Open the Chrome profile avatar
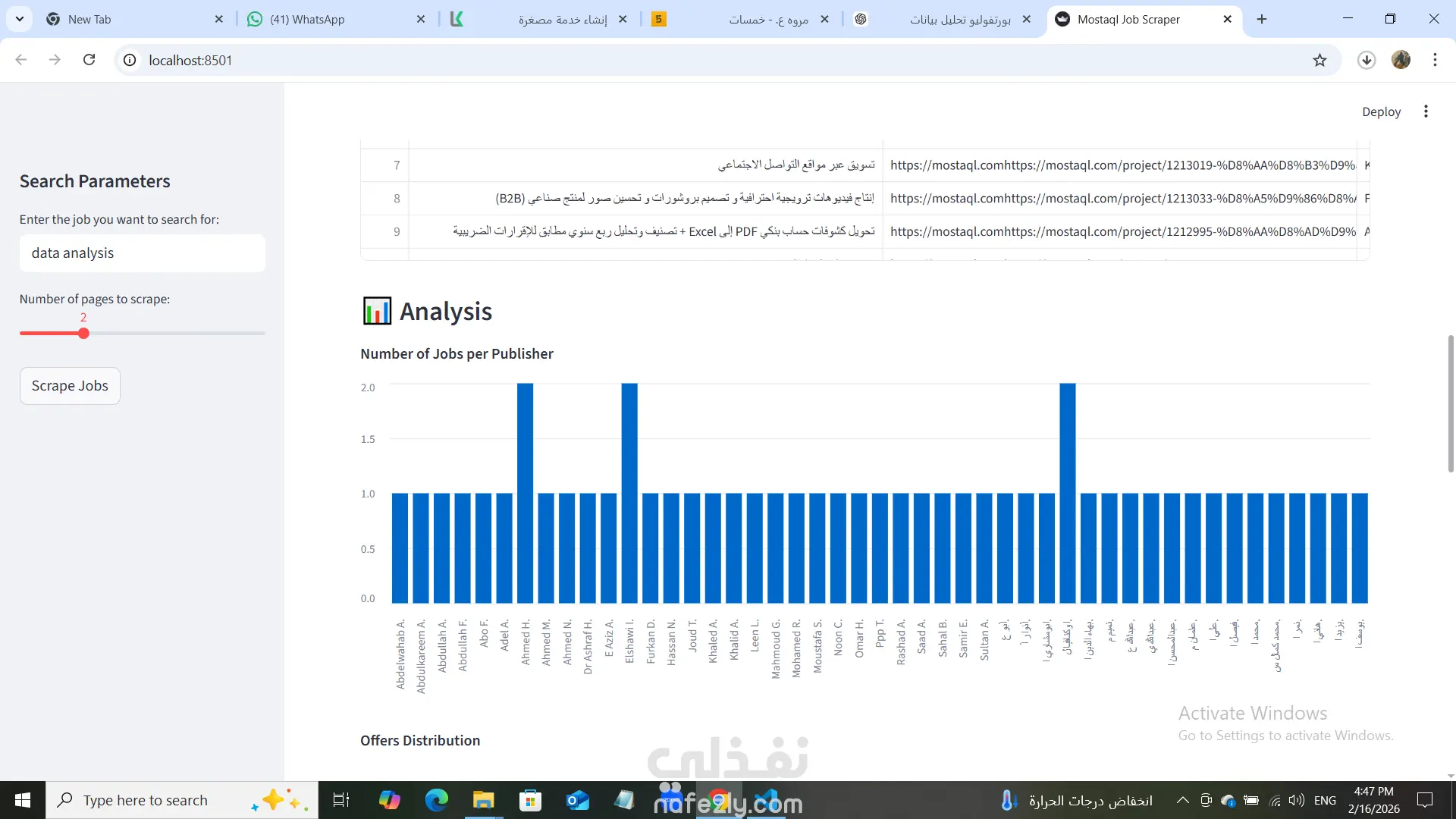The image size is (1456, 819). [1401, 60]
